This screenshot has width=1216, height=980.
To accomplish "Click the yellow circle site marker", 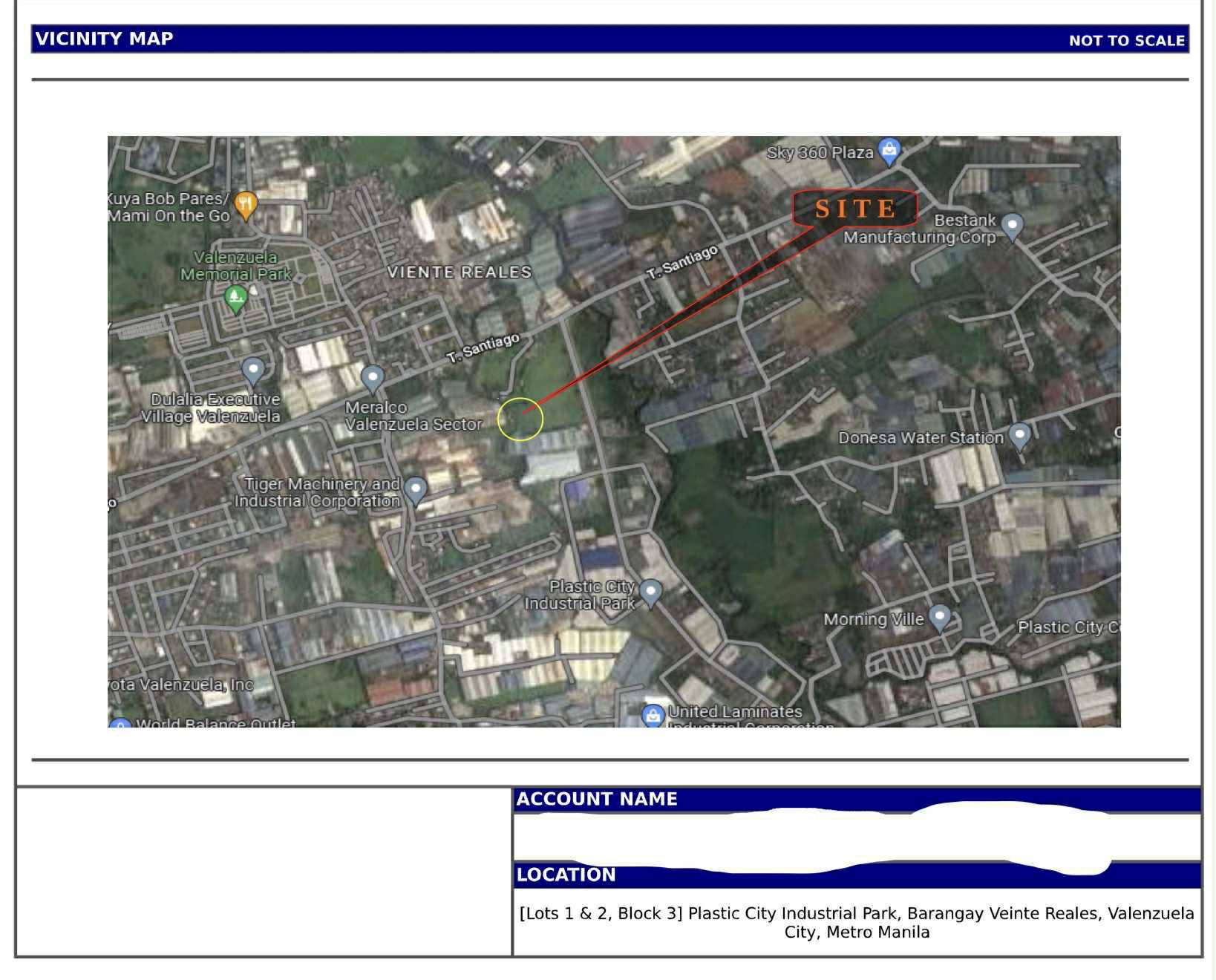I will click(520, 419).
